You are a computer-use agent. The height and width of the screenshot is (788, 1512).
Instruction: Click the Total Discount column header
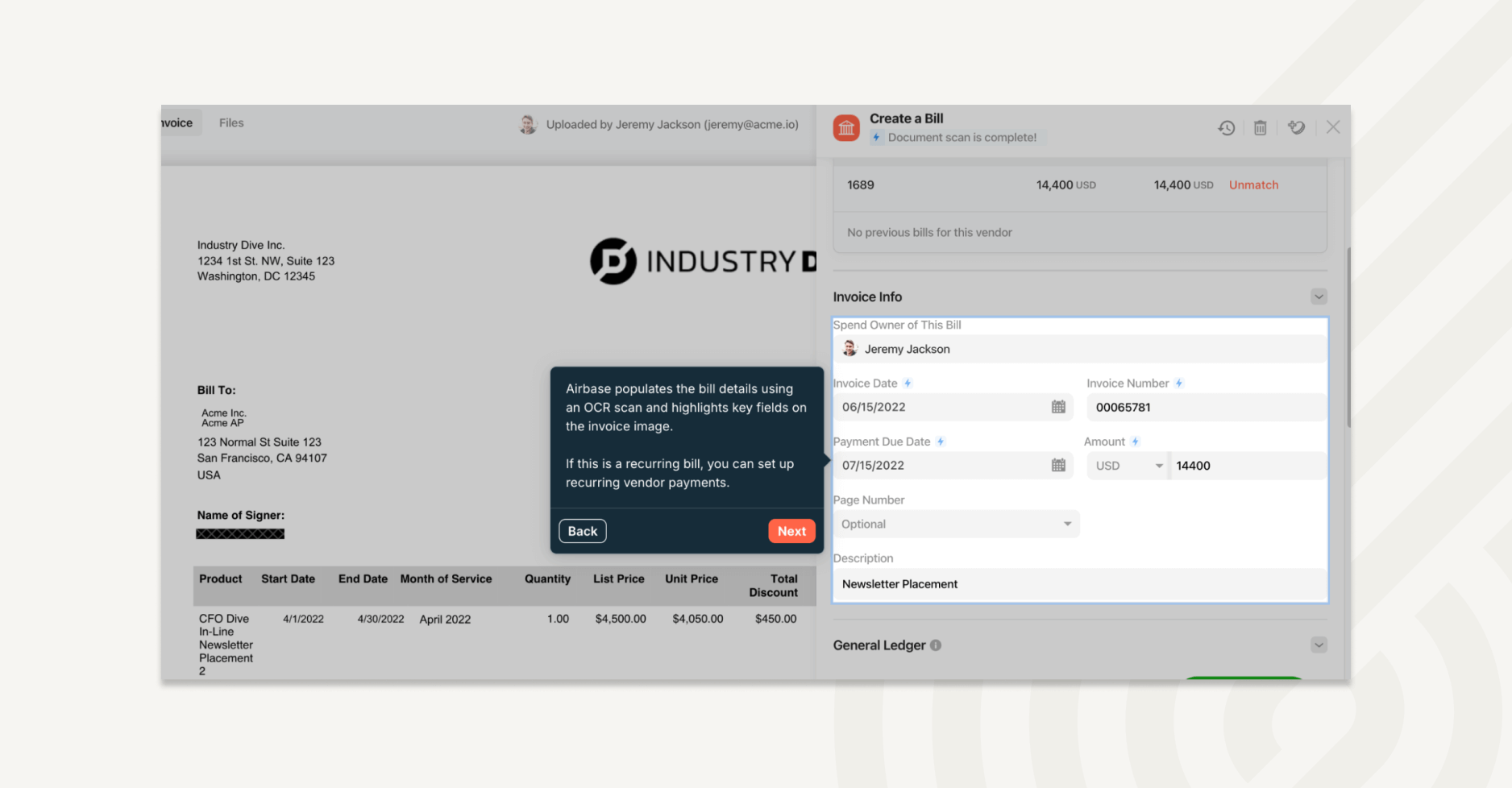[x=774, y=586]
